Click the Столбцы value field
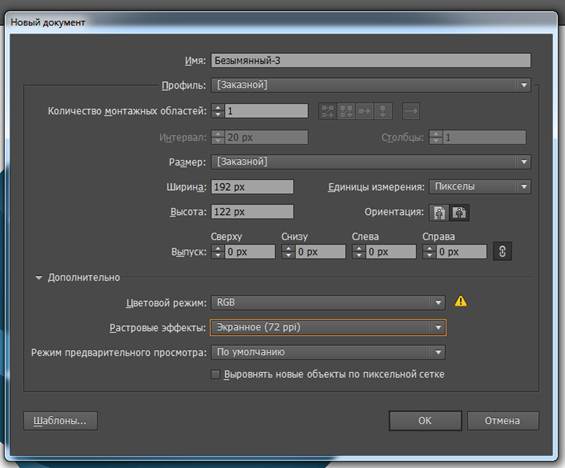The image size is (565, 468). [x=484, y=137]
